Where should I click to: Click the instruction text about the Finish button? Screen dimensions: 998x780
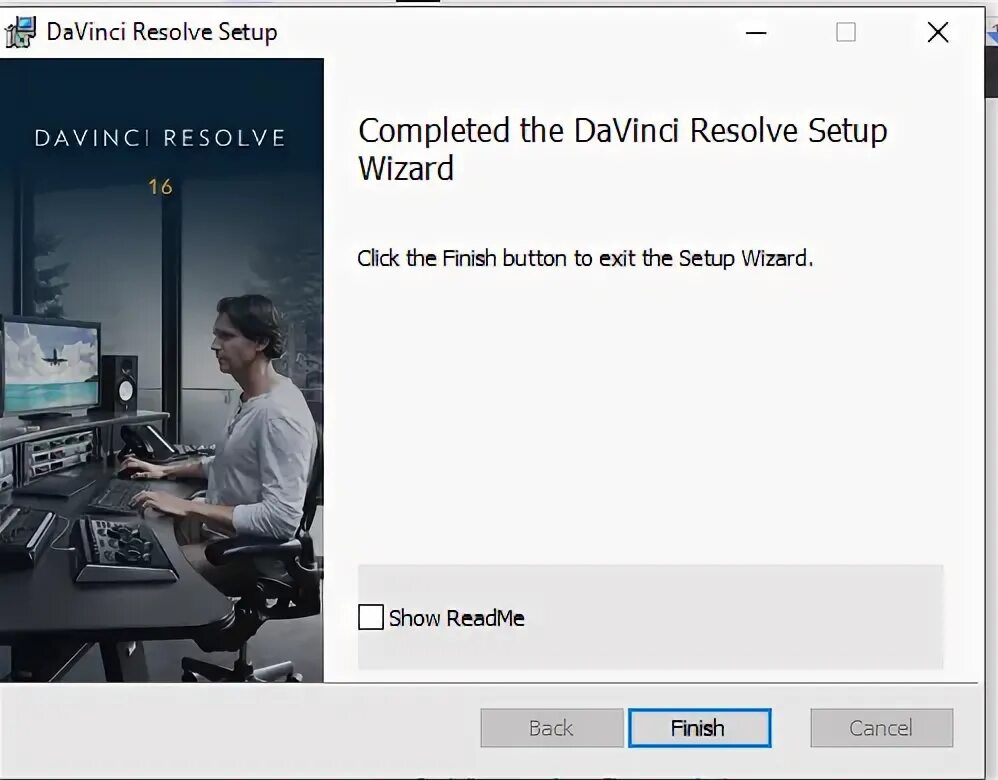pos(585,258)
